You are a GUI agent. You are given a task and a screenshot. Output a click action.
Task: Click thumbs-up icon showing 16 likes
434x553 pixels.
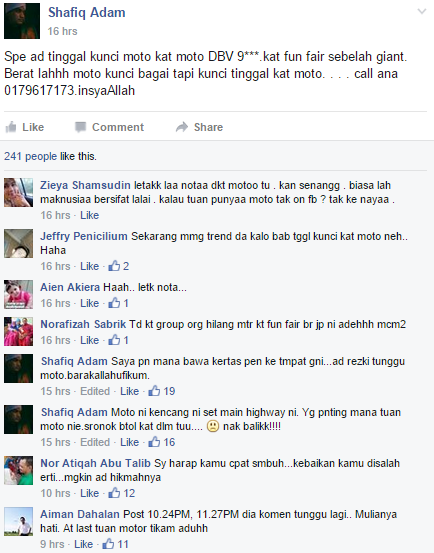tap(154, 442)
